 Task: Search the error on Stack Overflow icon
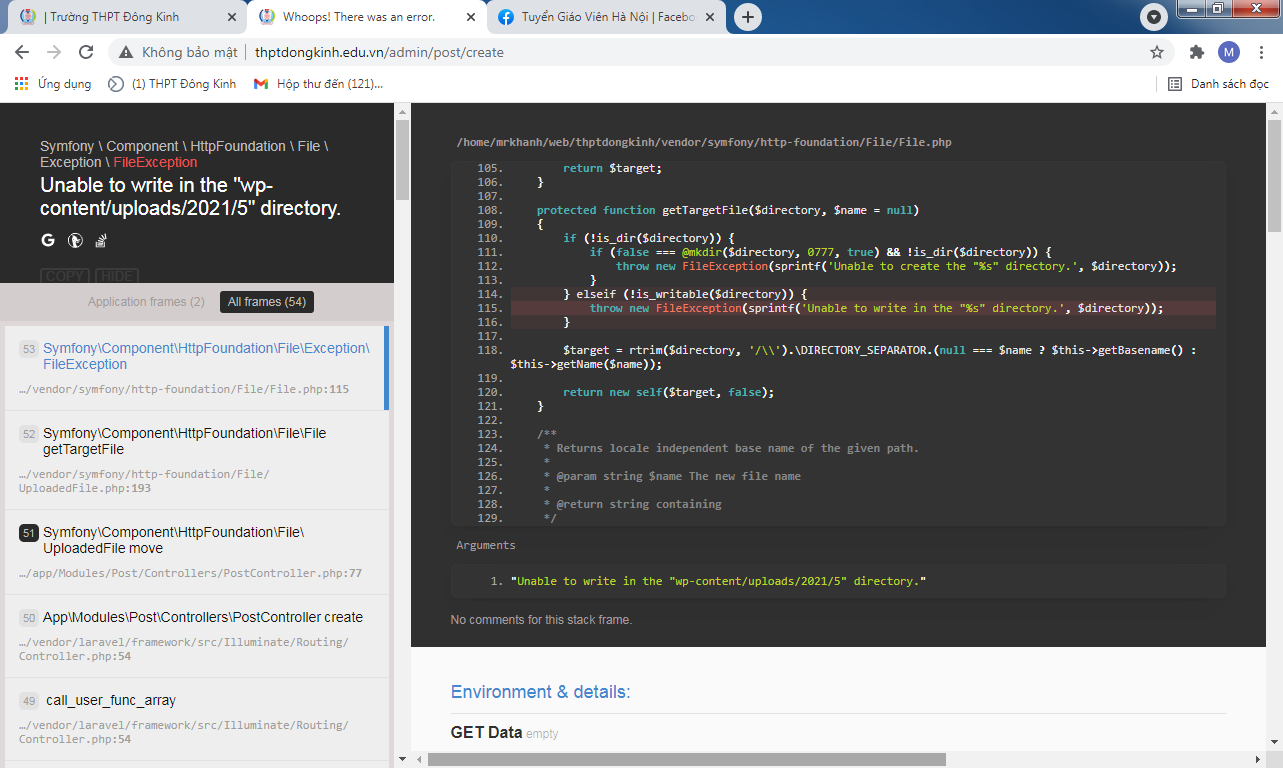101,240
